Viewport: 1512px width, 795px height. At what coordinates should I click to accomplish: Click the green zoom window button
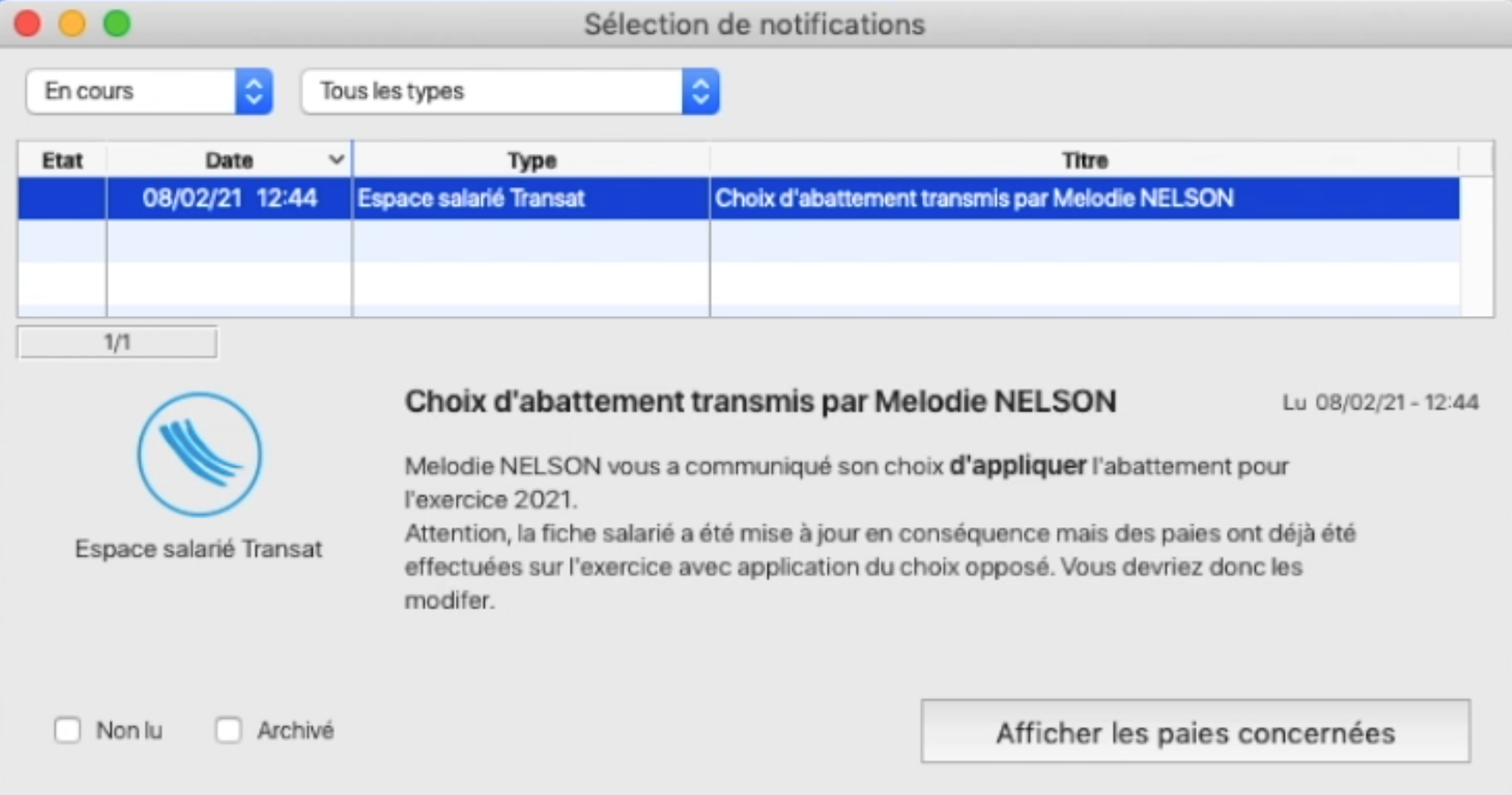tap(117, 24)
